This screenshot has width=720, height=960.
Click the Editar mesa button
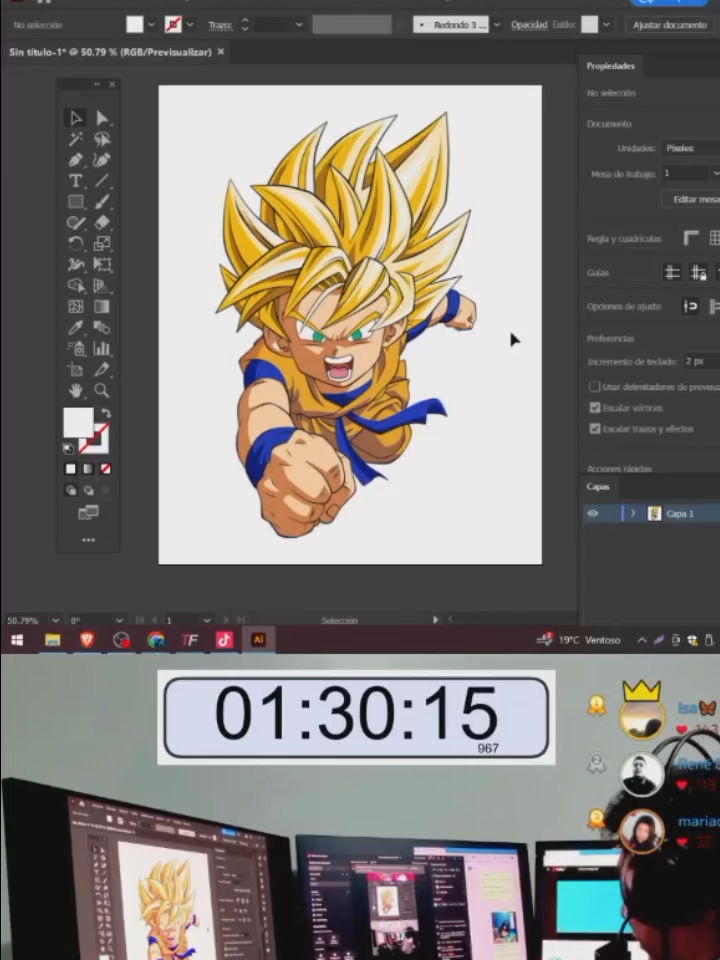click(692, 199)
